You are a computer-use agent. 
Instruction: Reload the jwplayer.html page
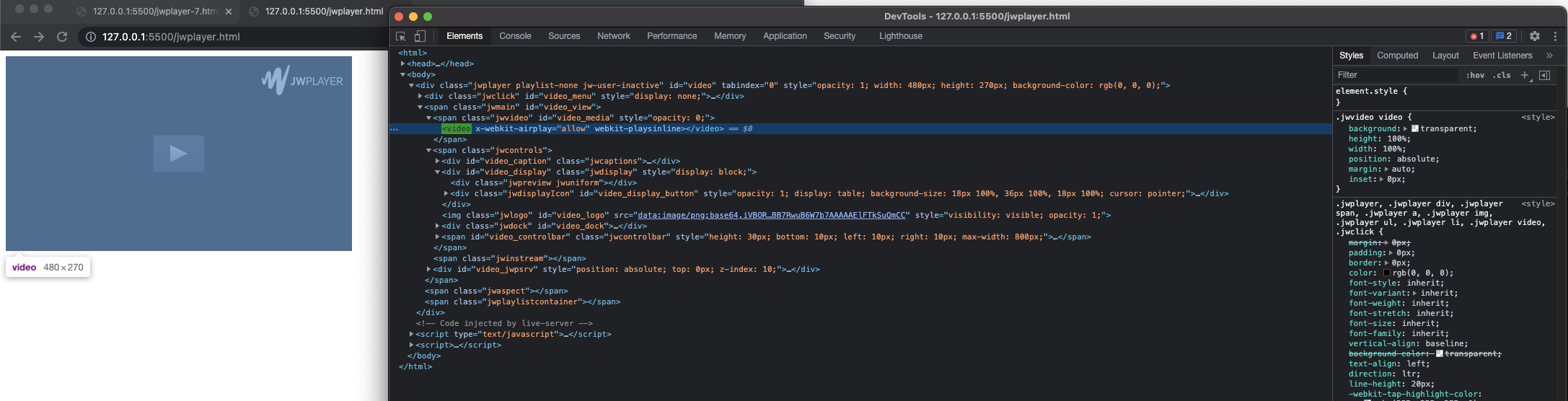pyautogui.click(x=62, y=37)
